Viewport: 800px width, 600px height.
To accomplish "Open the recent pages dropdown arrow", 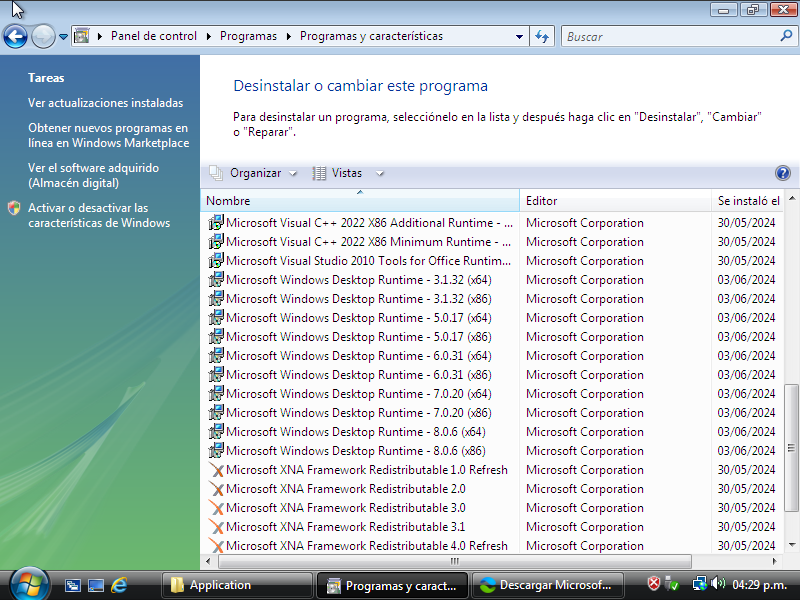I will click(x=63, y=37).
